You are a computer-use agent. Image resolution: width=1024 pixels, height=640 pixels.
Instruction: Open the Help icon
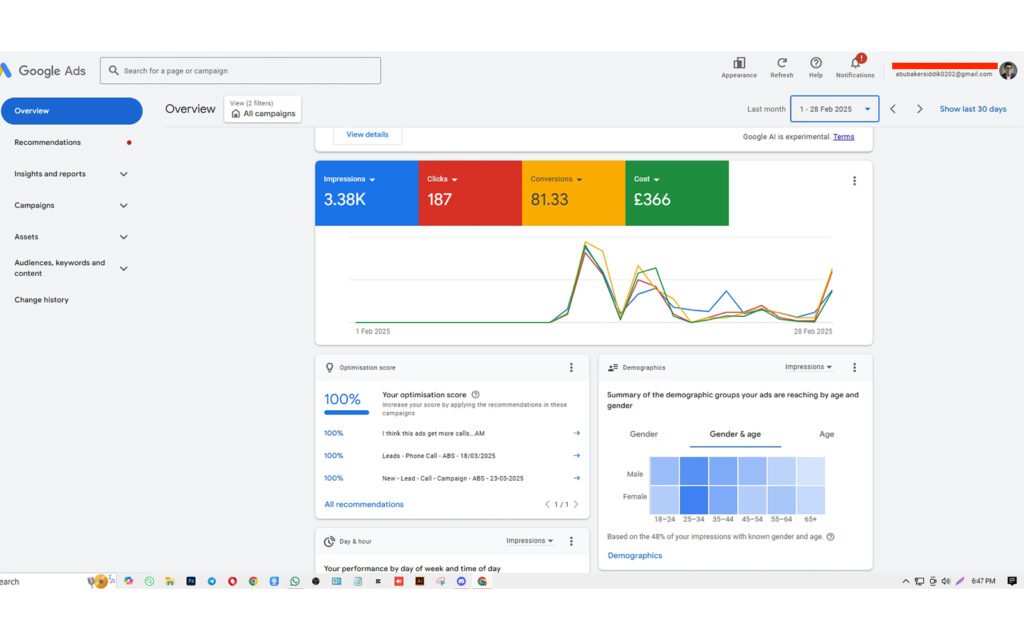[x=816, y=63]
